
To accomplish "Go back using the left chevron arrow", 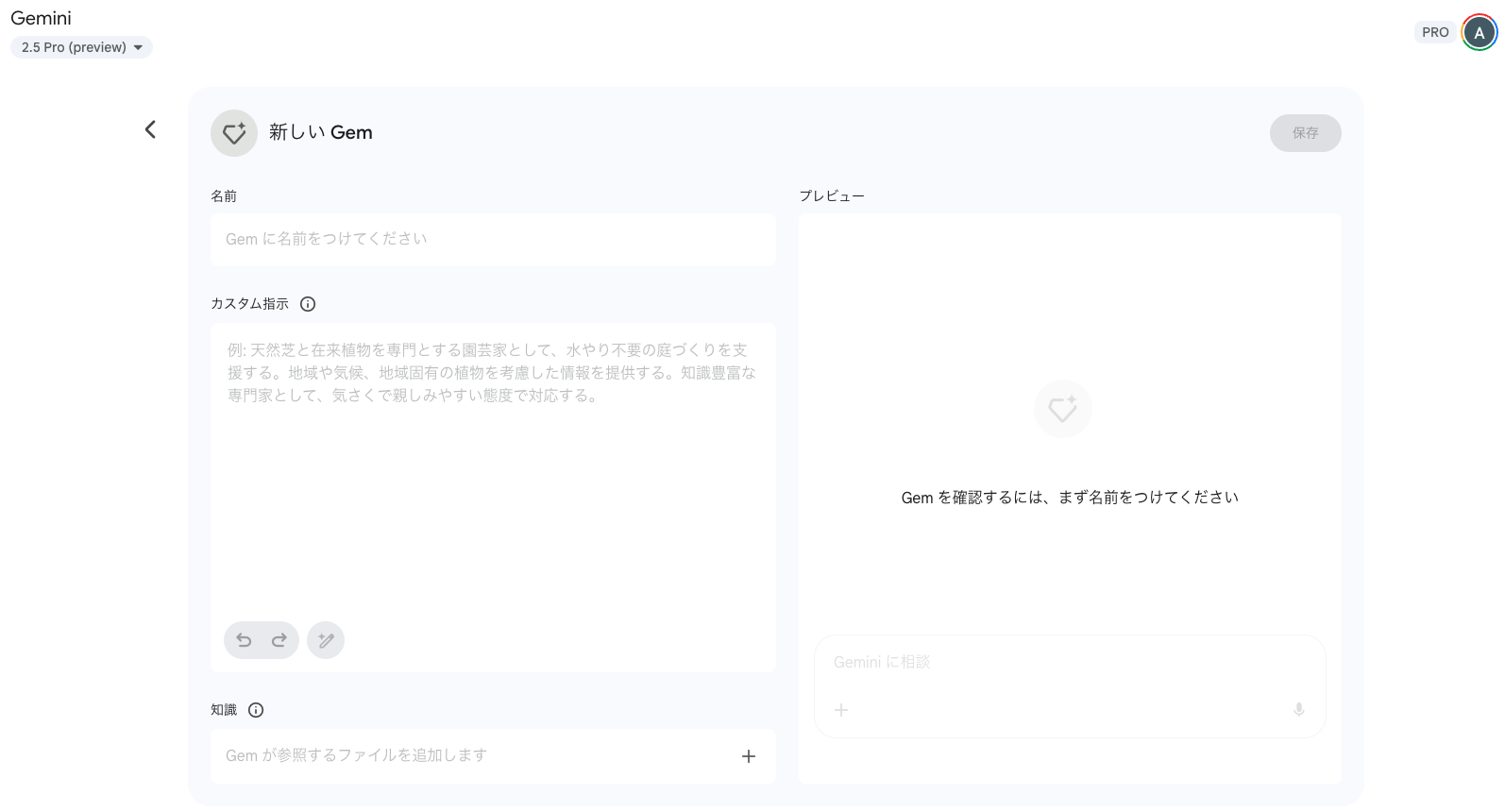I will tap(150, 129).
